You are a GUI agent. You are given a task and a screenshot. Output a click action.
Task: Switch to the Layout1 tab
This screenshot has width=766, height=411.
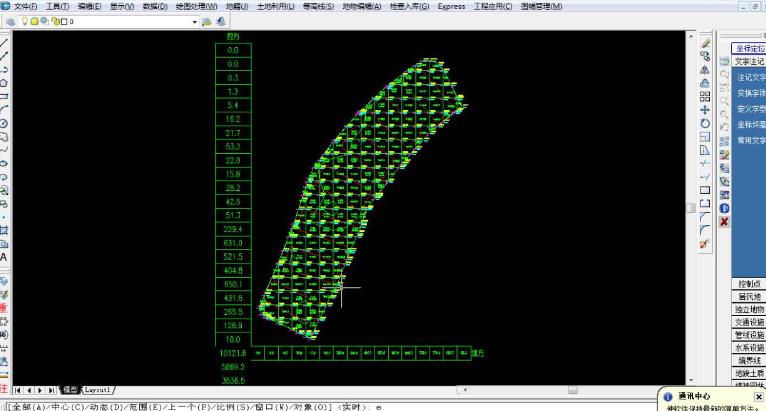(98, 389)
